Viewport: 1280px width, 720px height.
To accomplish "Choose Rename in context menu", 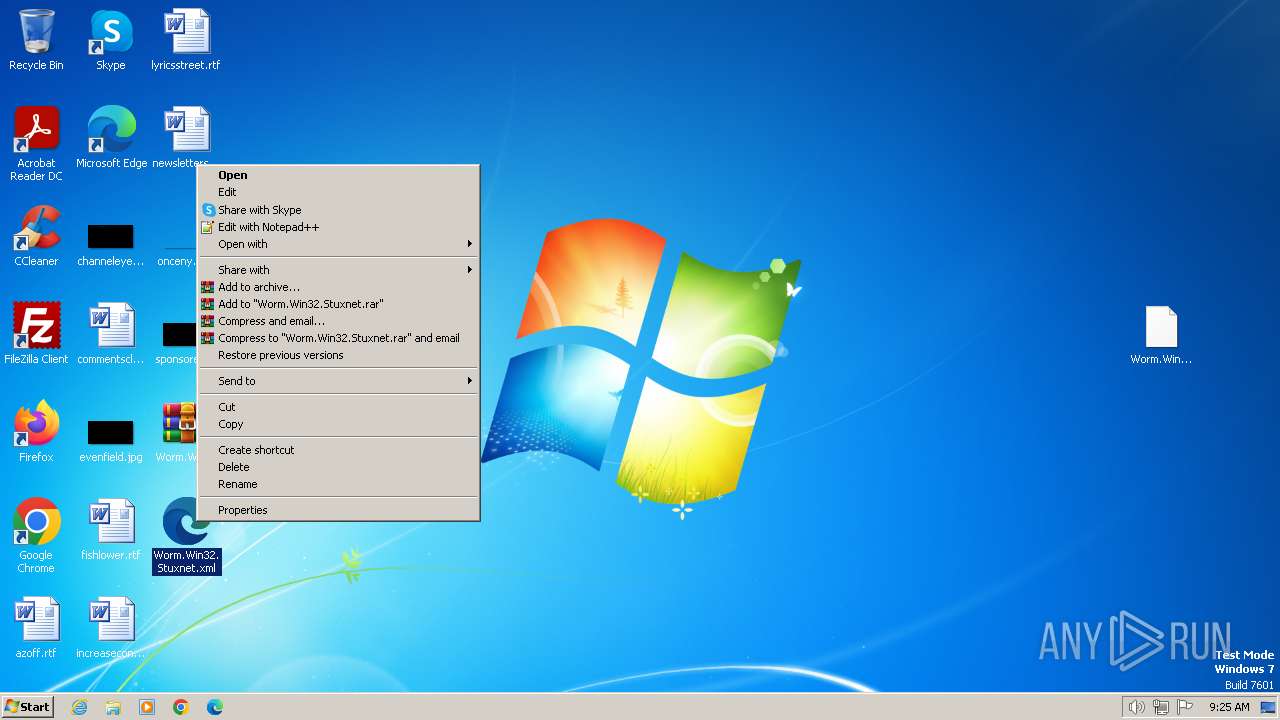I will point(339,484).
